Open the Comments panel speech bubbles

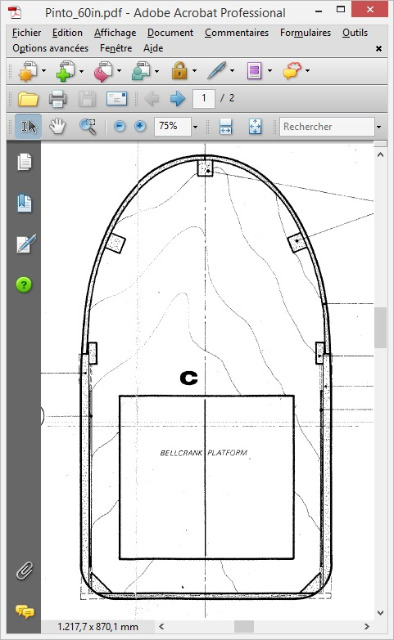tap(24, 611)
